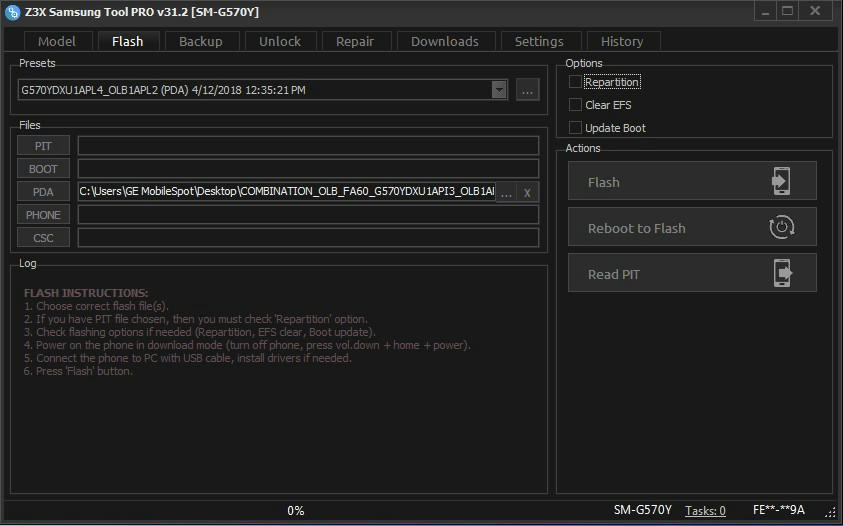Click log line about download mode
The image size is (843, 526).
(247, 345)
